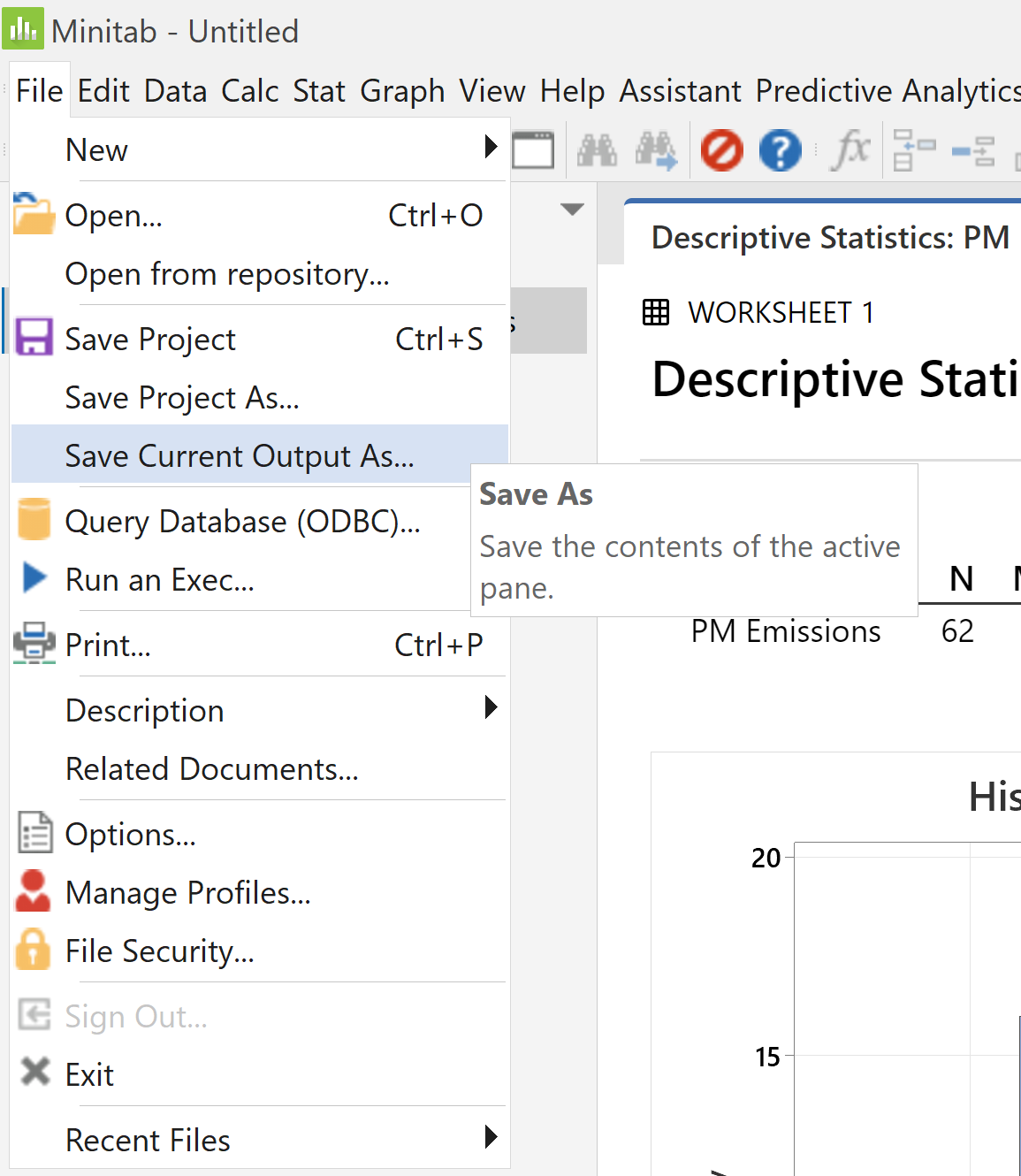Open the Calc menu
Viewport: 1021px width, 1176px height.
pos(250,90)
